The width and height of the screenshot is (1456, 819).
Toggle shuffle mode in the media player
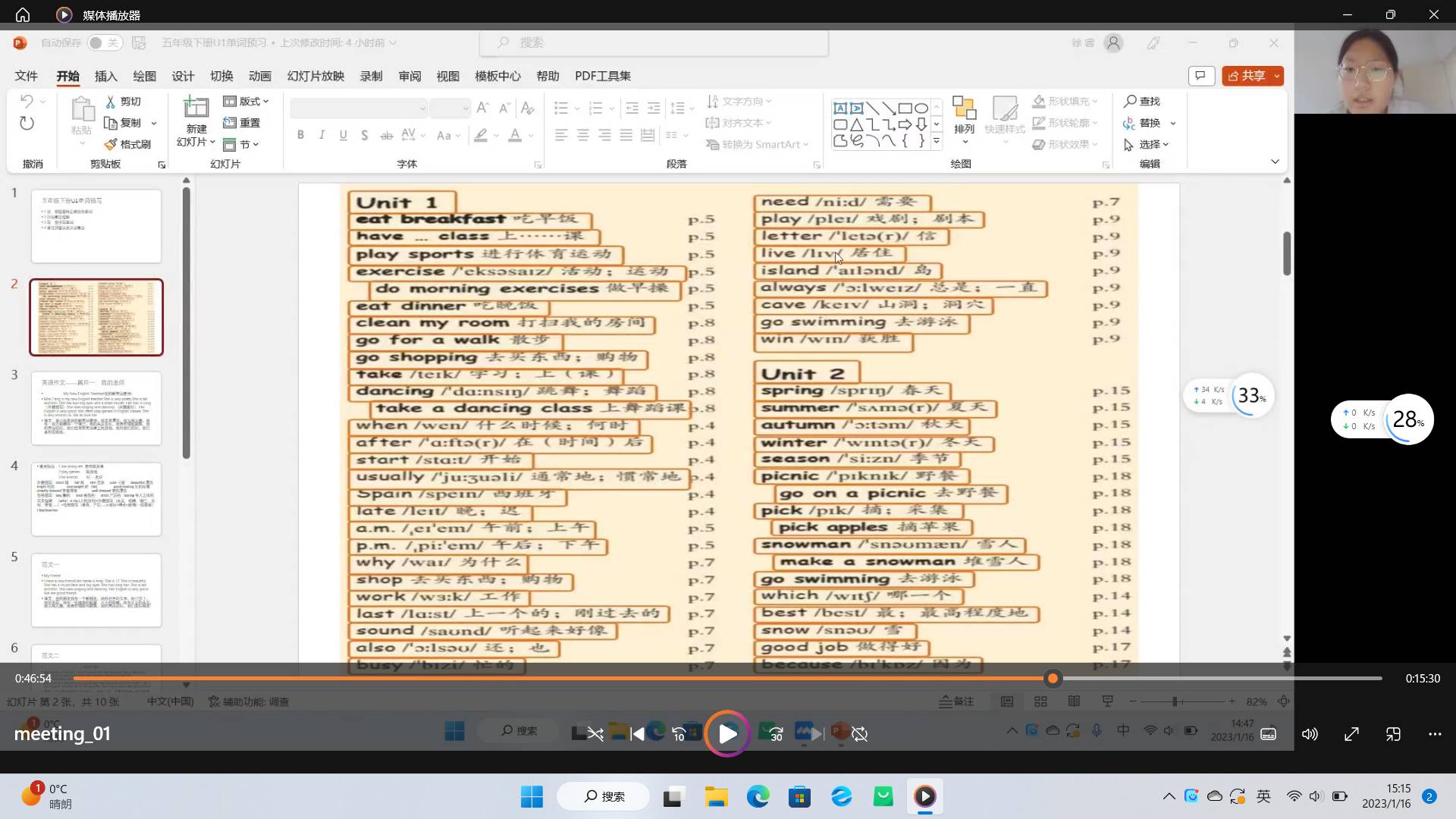coord(596,733)
